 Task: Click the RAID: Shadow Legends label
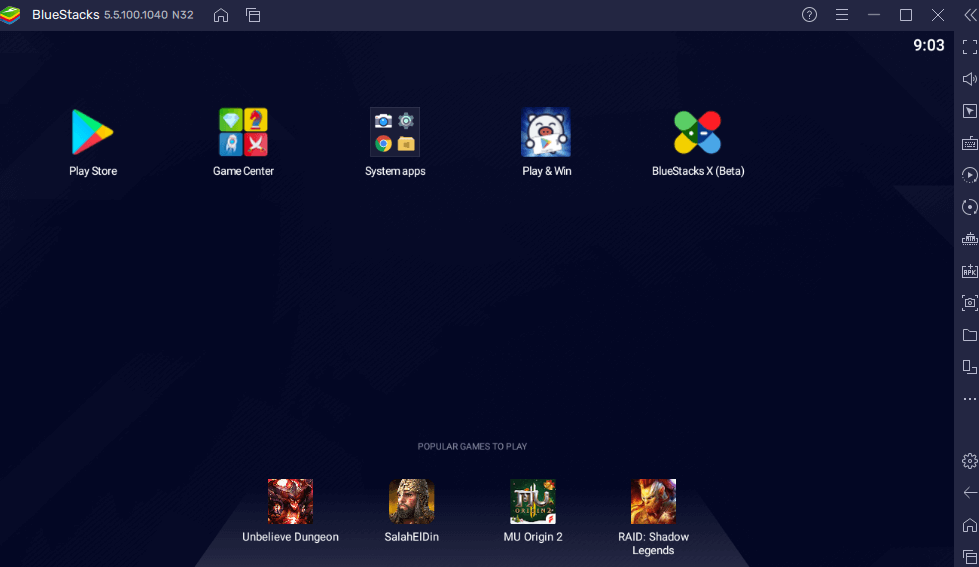pos(653,543)
